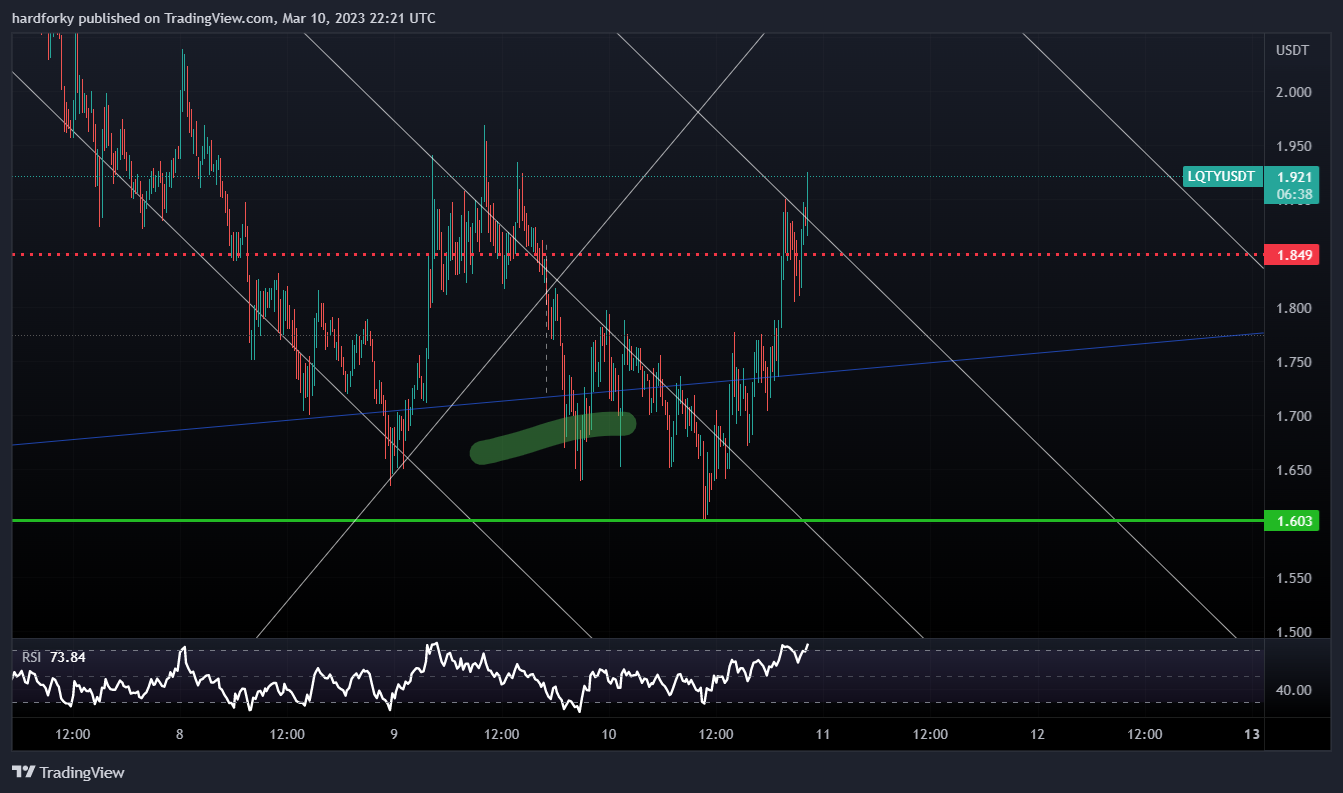Click the red 1.849 price label
The width and height of the screenshot is (1343, 793).
coord(1291,255)
